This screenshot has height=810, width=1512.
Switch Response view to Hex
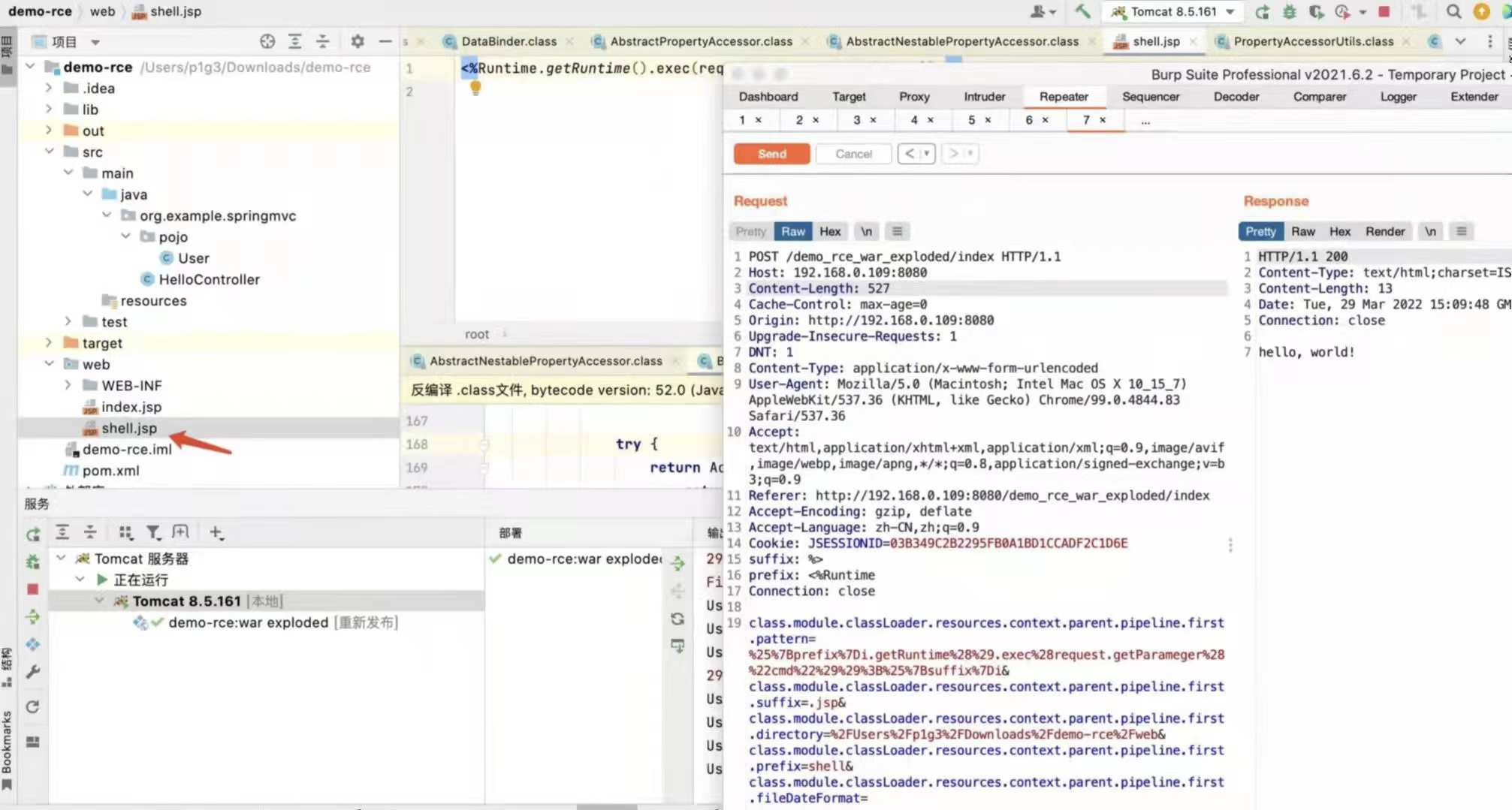[x=1340, y=231]
